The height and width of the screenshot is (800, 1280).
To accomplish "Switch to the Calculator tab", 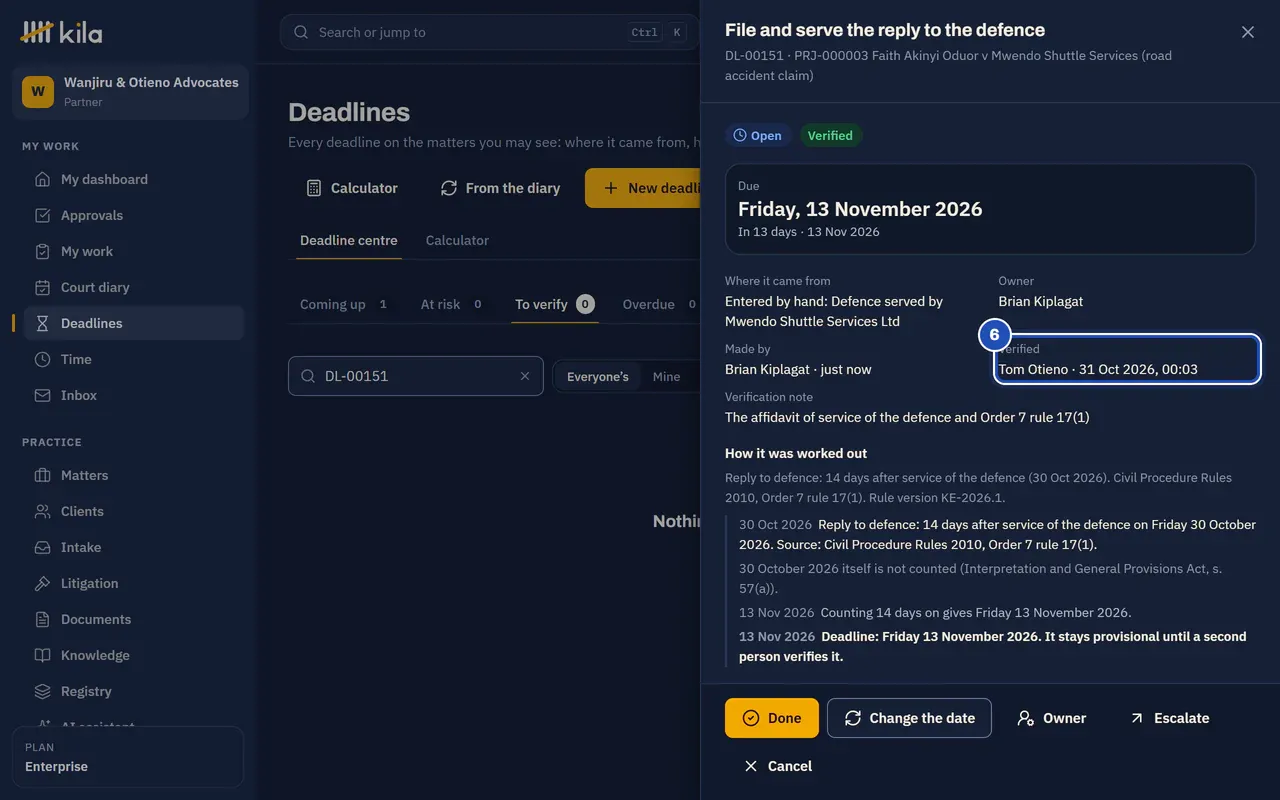I will [457, 240].
